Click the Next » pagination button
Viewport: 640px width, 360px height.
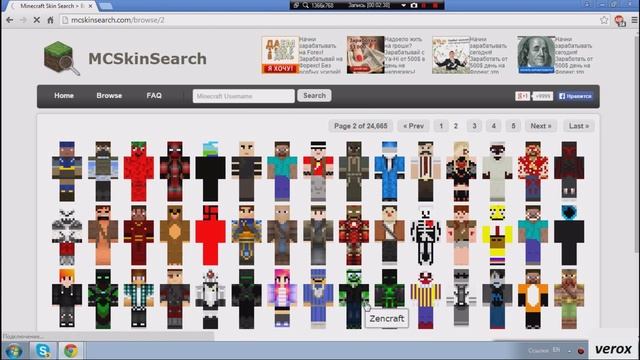pyautogui.click(x=541, y=126)
